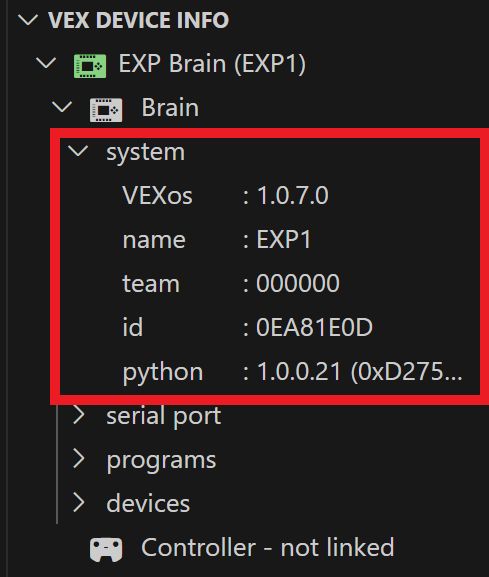489x577 pixels.
Task: Click the EXP Brain (EXP1) label
Action: [212, 64]
